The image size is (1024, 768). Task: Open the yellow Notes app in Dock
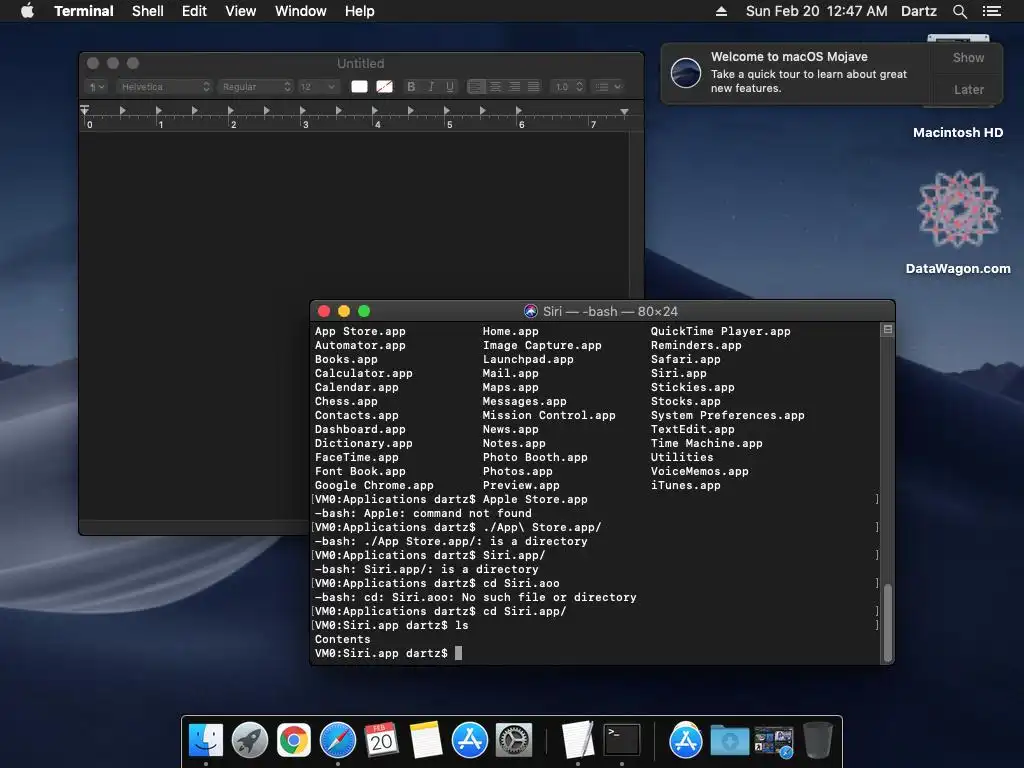pyautogui.click(x=426, y=740)
